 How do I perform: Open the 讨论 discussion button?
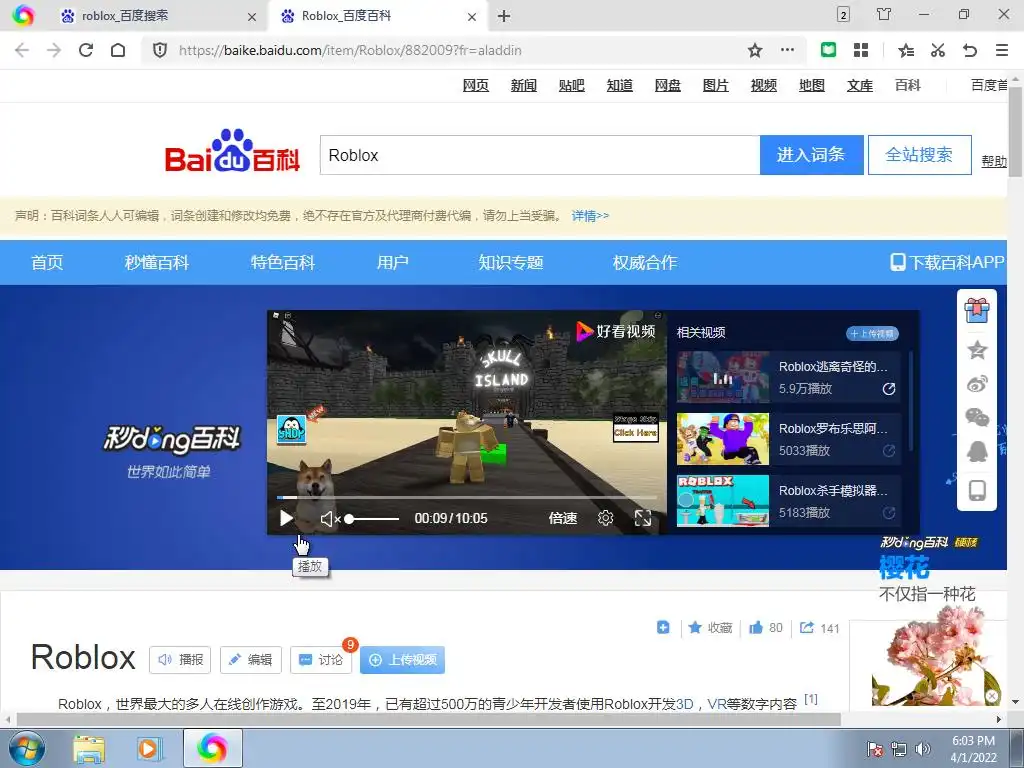321,660
